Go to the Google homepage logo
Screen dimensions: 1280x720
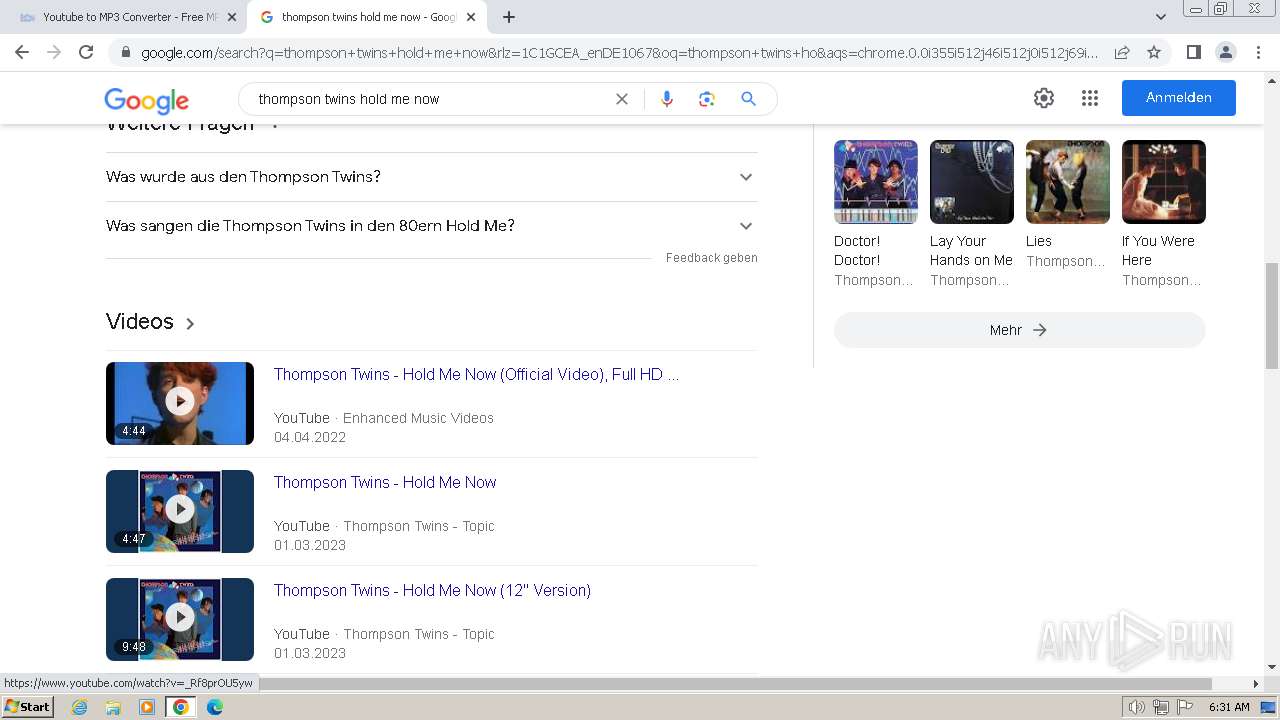pyautogui.click(x=147, y=100)
